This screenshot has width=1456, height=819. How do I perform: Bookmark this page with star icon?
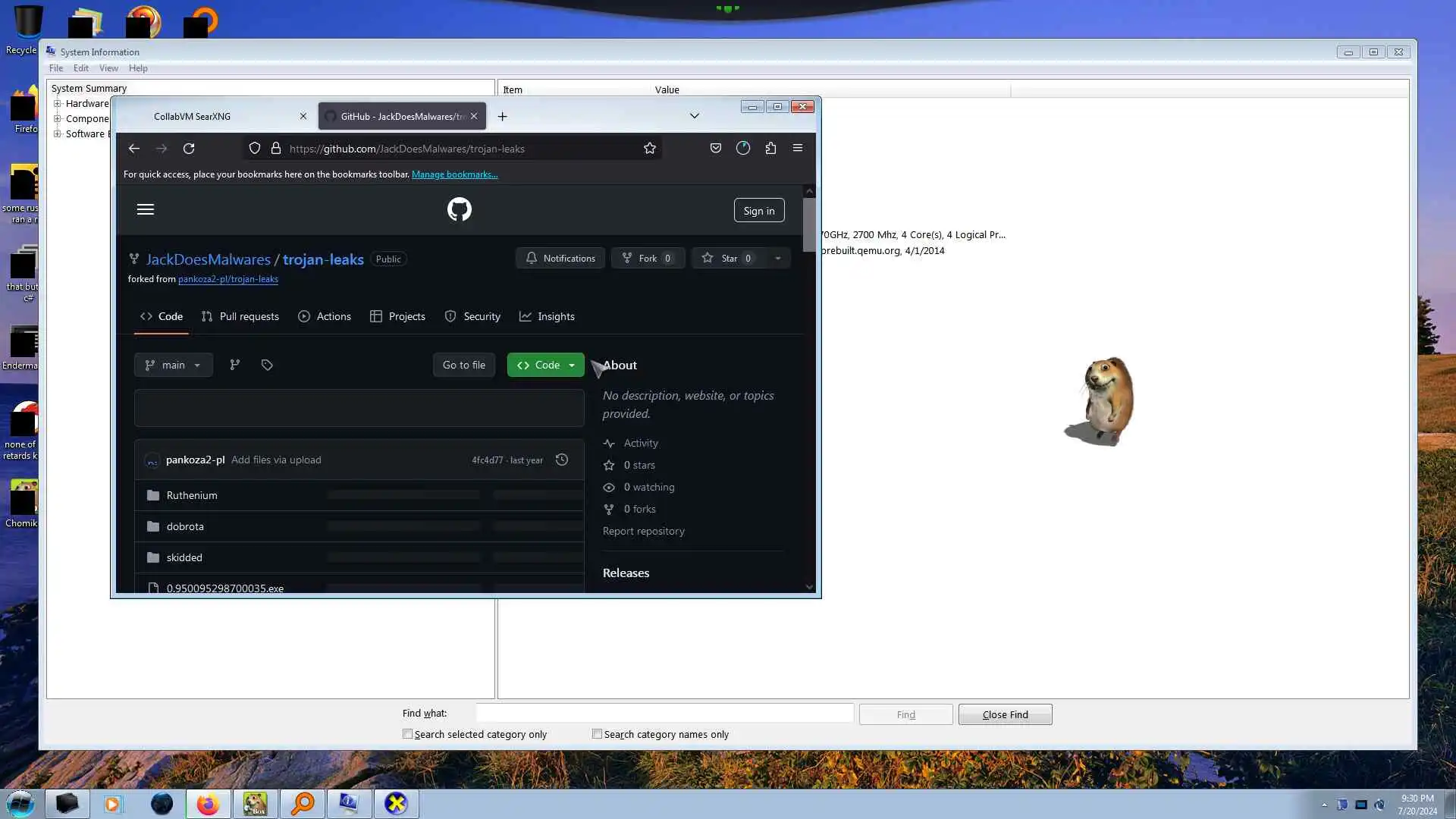point(650,149)
